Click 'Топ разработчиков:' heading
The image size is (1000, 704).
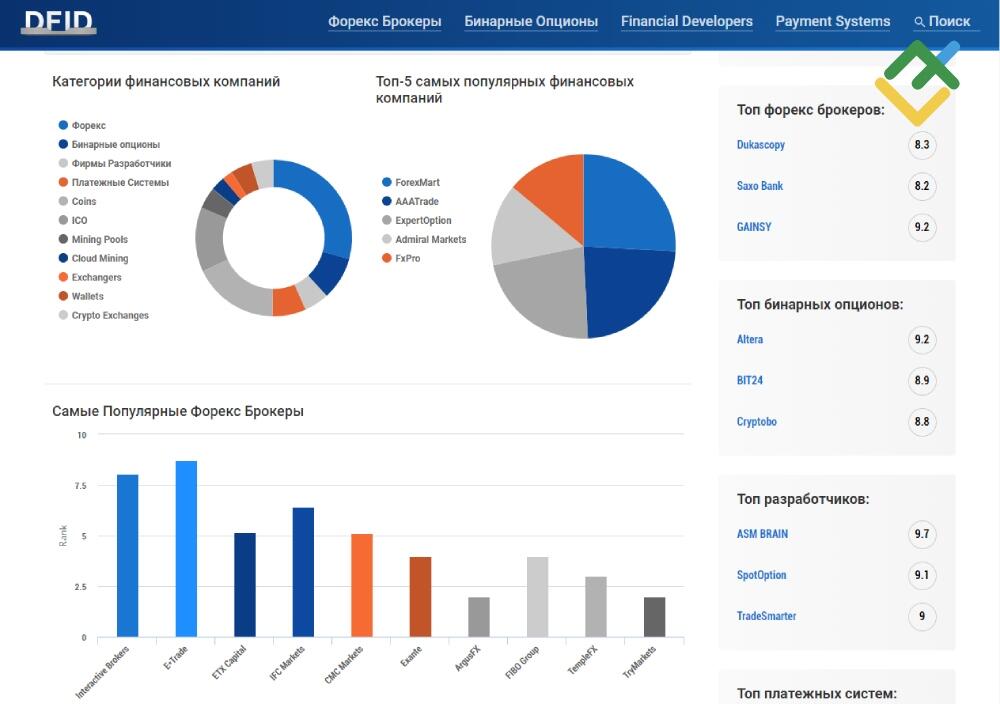tap(803, 499)
